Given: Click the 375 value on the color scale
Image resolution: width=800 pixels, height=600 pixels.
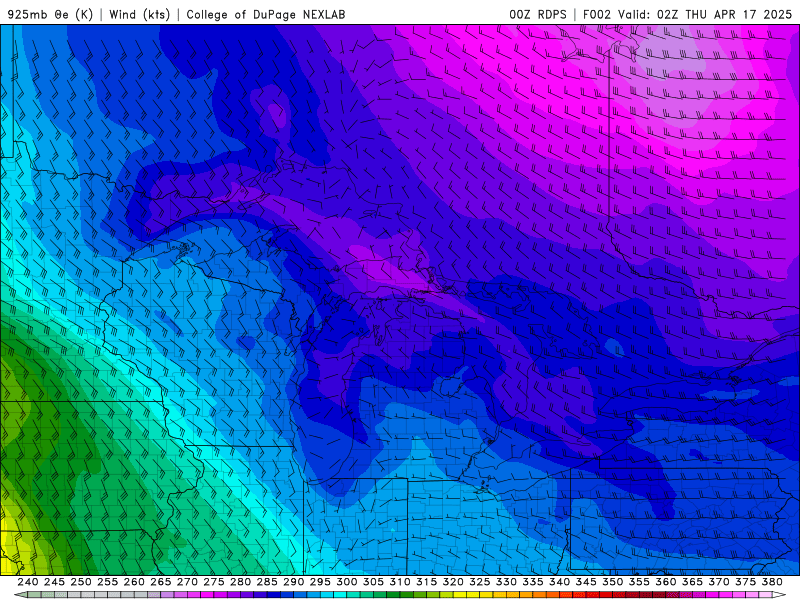Looking at the screenshot, I should pos(745,582).
